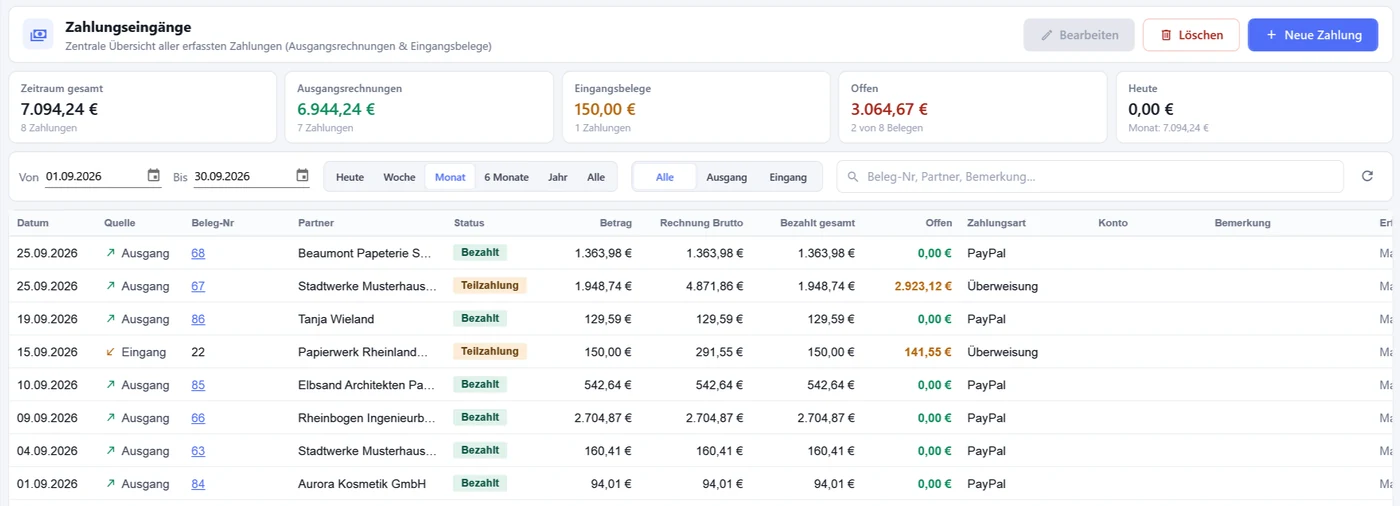Viewport: 1400px width, 506px height.
Task: Click Rechnung Brutto value 4.871,86 €
Action: click(715, 286)
